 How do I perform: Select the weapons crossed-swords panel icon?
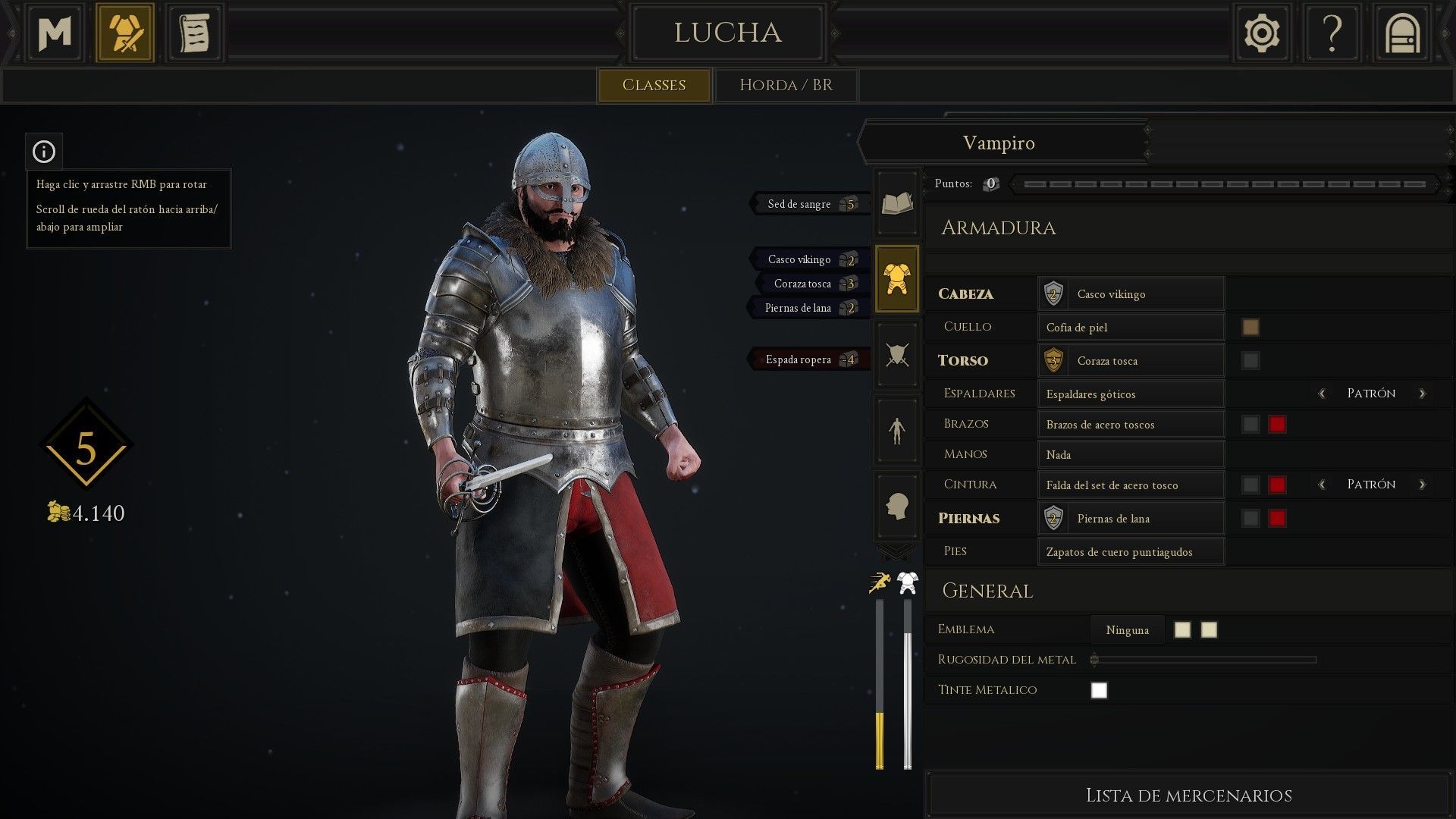897,354
